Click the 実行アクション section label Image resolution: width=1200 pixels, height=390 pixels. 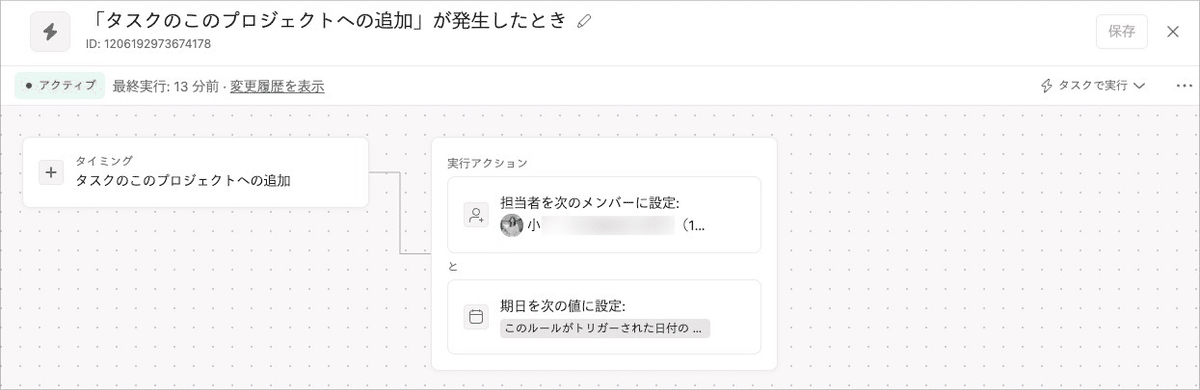tap(487, 162)
